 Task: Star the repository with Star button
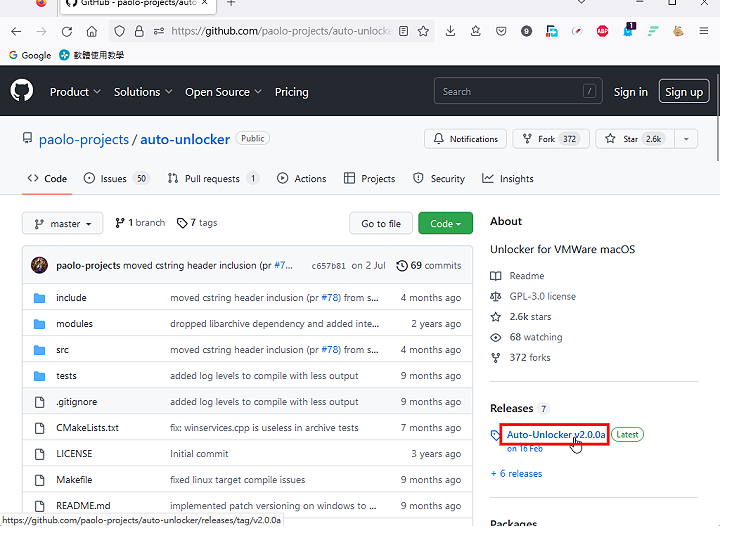(635, 139)
